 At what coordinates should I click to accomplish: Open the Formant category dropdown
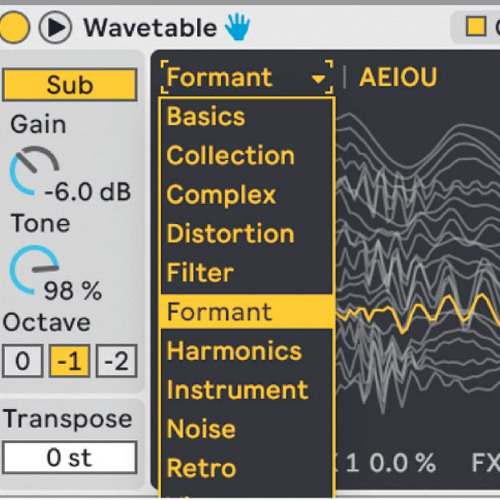coord(247,77)
